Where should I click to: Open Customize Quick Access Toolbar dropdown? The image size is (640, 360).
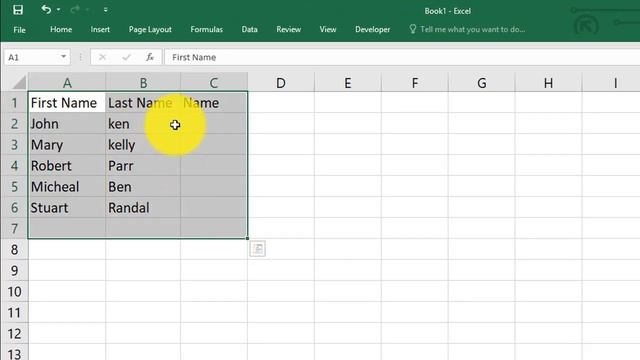(105, 10)
